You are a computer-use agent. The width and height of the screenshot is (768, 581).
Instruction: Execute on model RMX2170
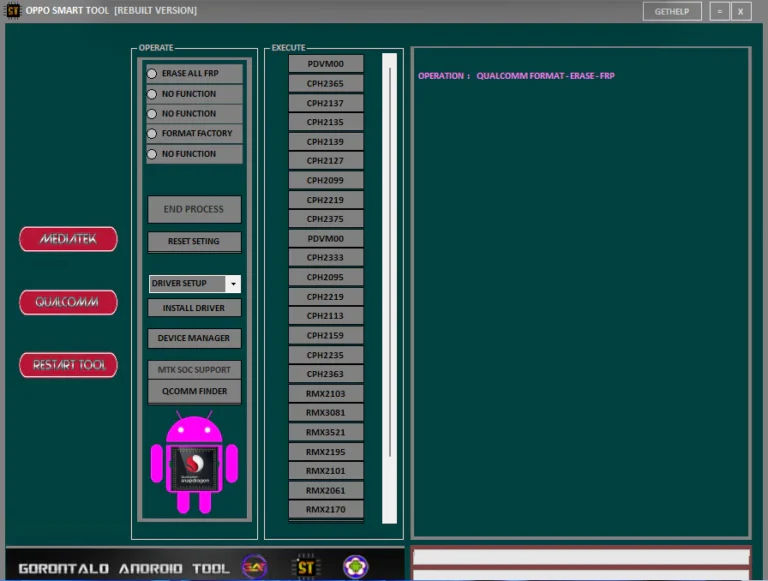click(326, 509)
